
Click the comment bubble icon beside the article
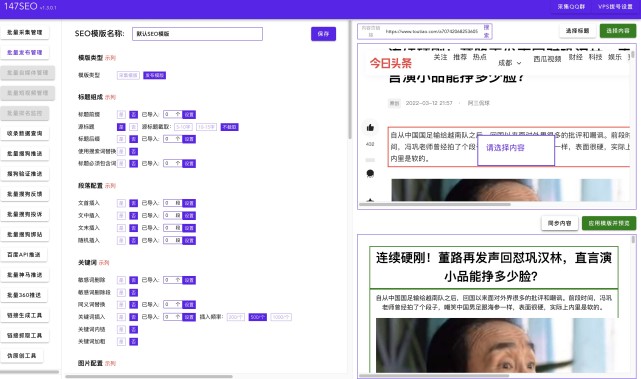tap(370, 173)
